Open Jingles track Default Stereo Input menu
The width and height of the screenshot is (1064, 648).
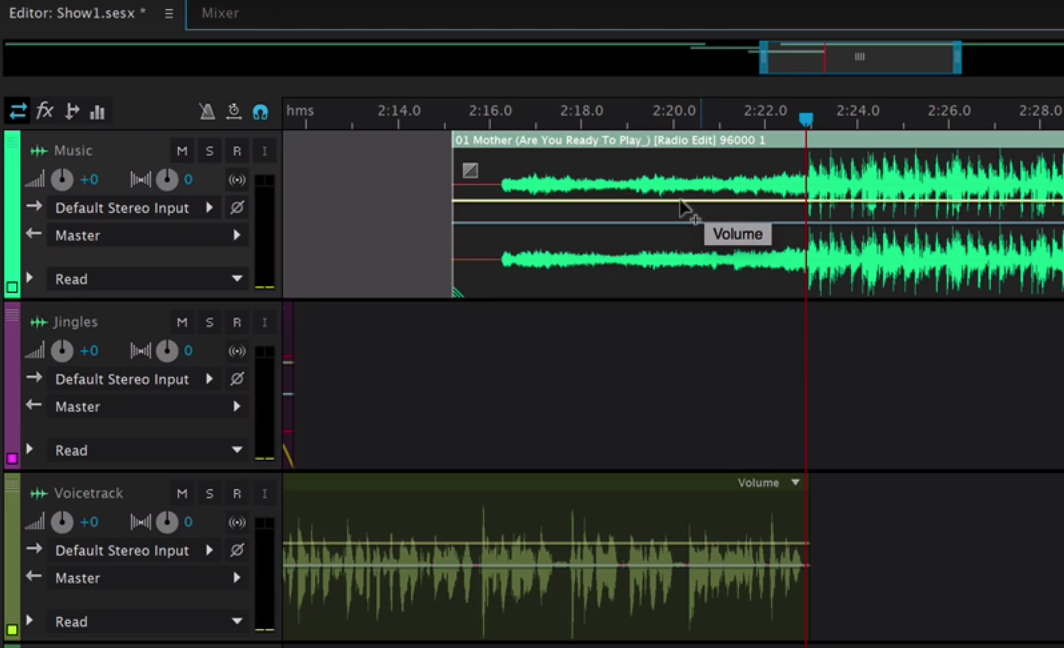(134, 379)
